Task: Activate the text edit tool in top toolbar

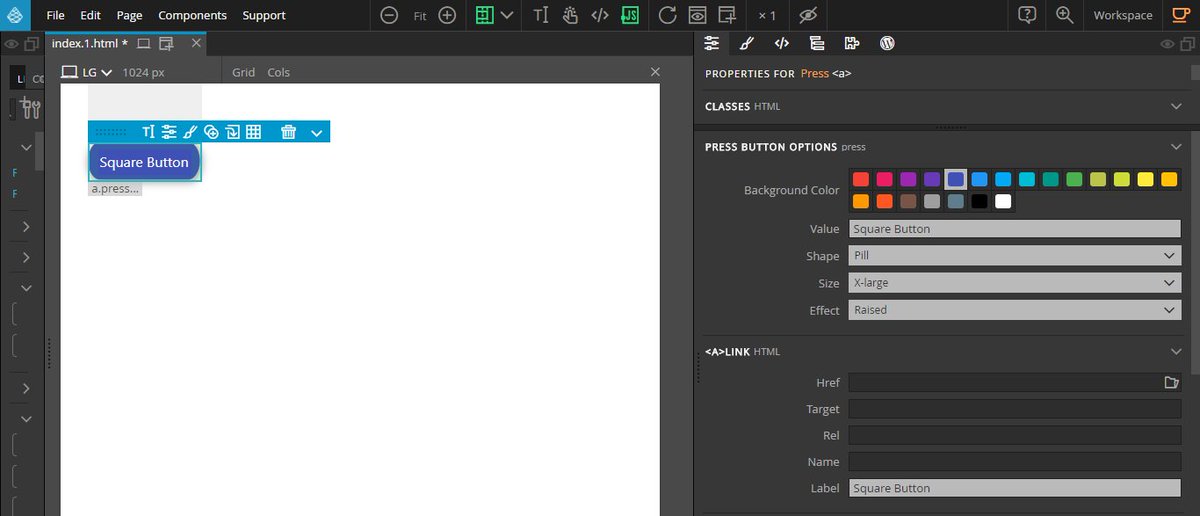Action: coord(541,15)
